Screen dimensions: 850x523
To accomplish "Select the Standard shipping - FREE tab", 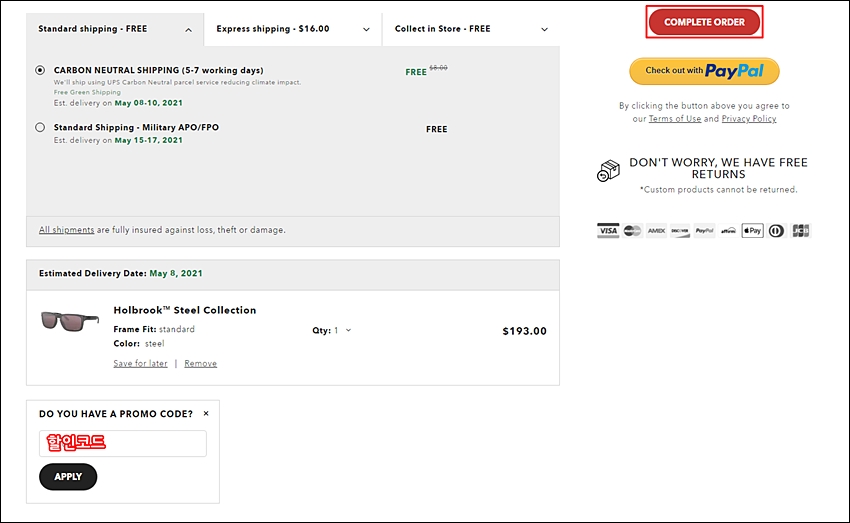I will [115, 29].
